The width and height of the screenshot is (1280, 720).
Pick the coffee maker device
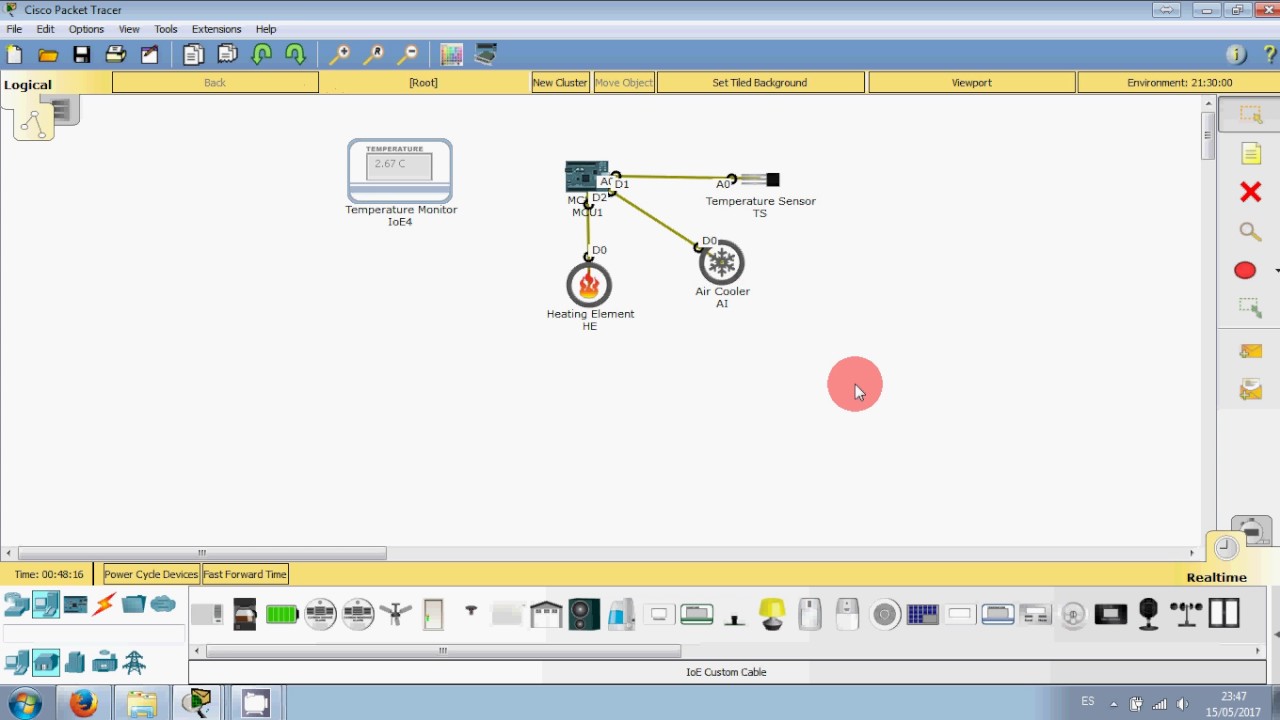coord(245,614)
